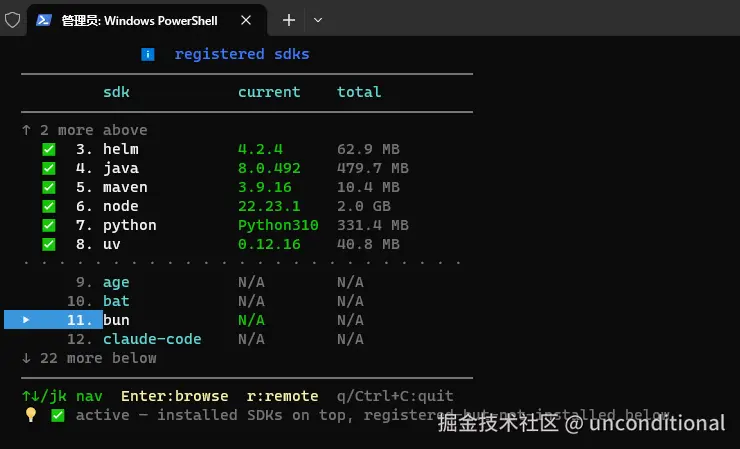Select the python sdk name
The image size is (740, 449).
130,226
